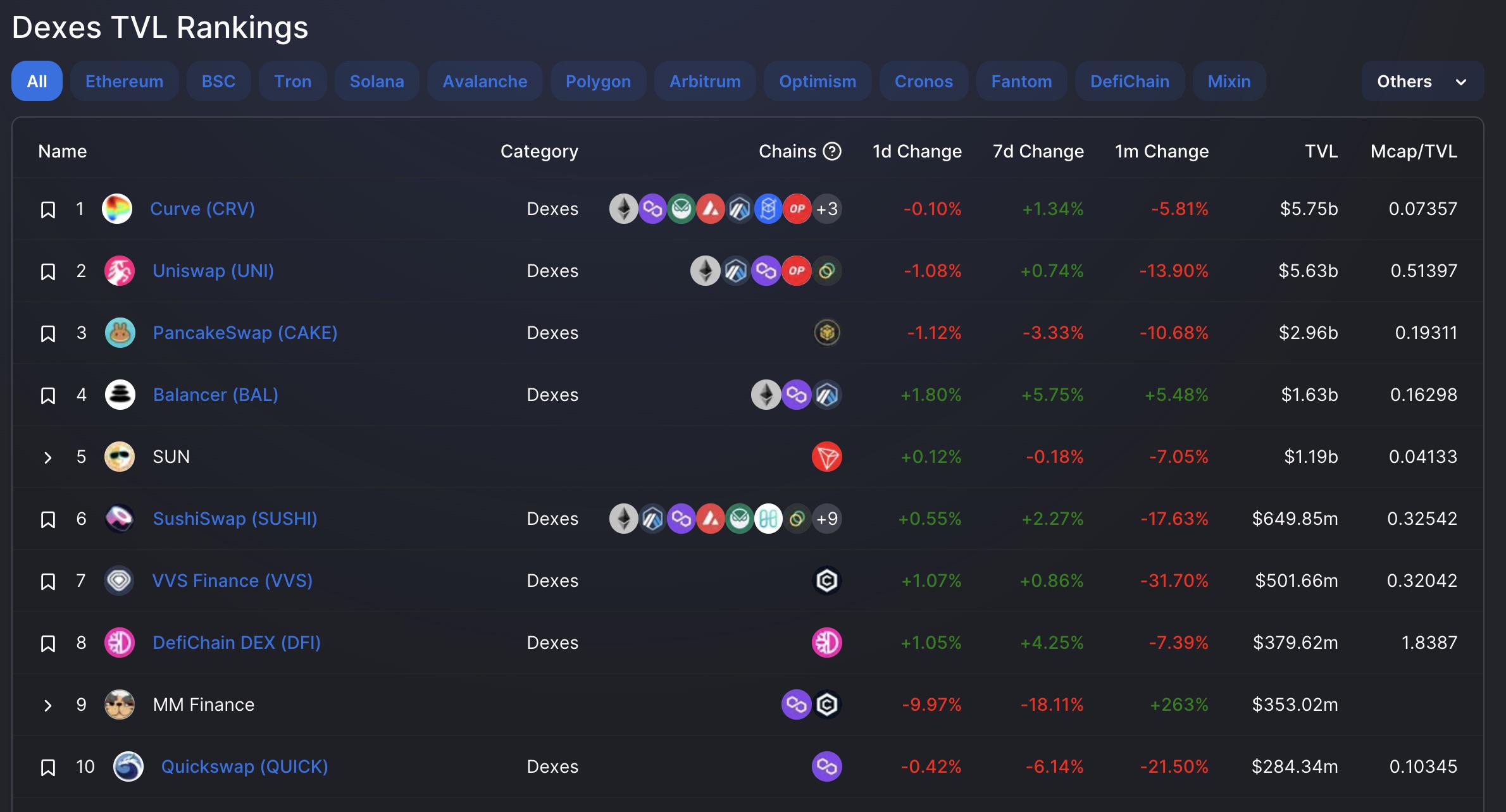1506x812 pixels.
Task: Bookmark the Curve (CRV) row
Action: [48, 210]
